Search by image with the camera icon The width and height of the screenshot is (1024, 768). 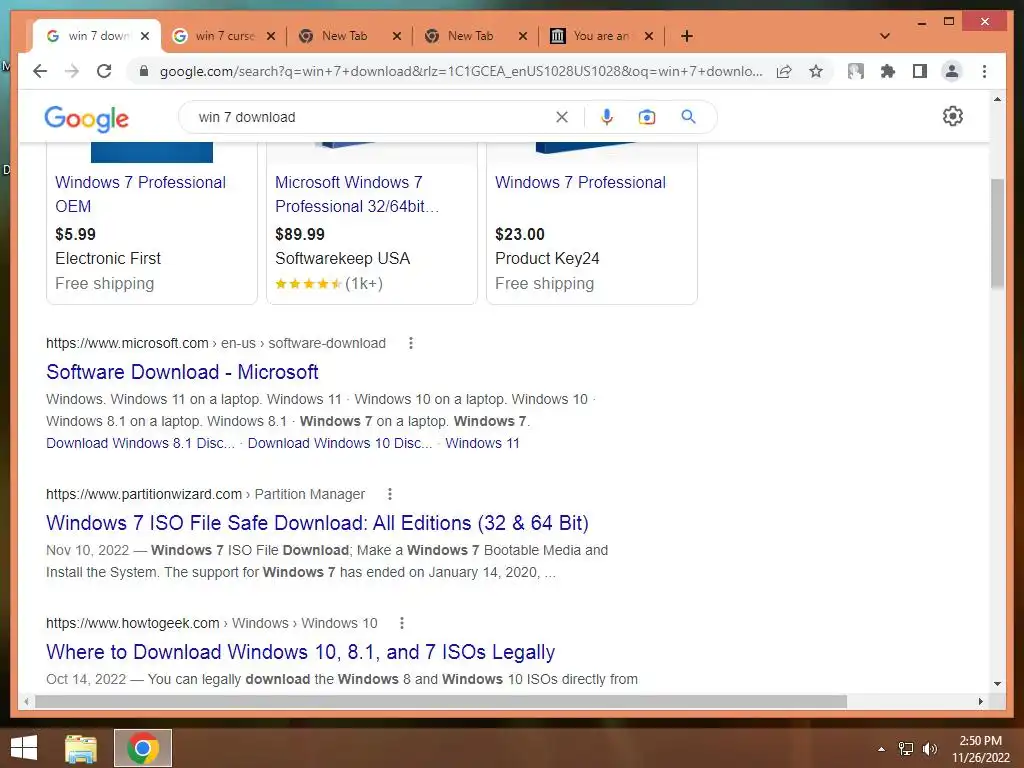click(x=647, y=117)
